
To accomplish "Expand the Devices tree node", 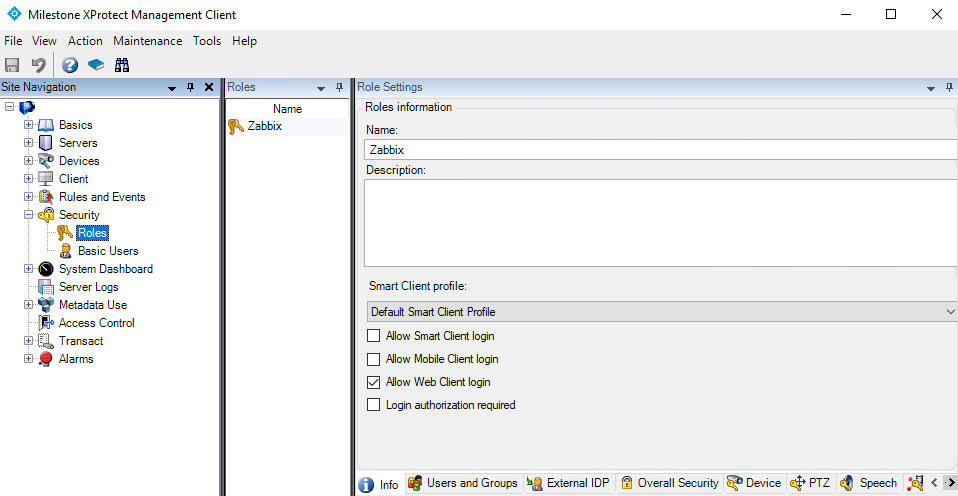I will coord(28,161).
